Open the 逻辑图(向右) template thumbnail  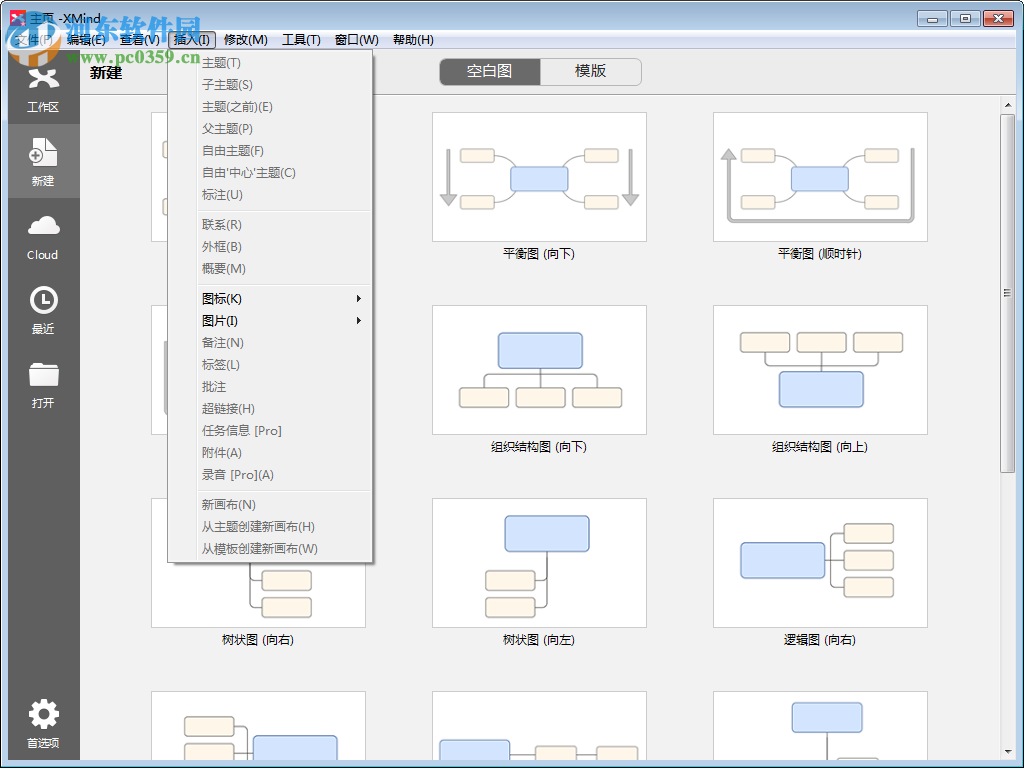820,562
